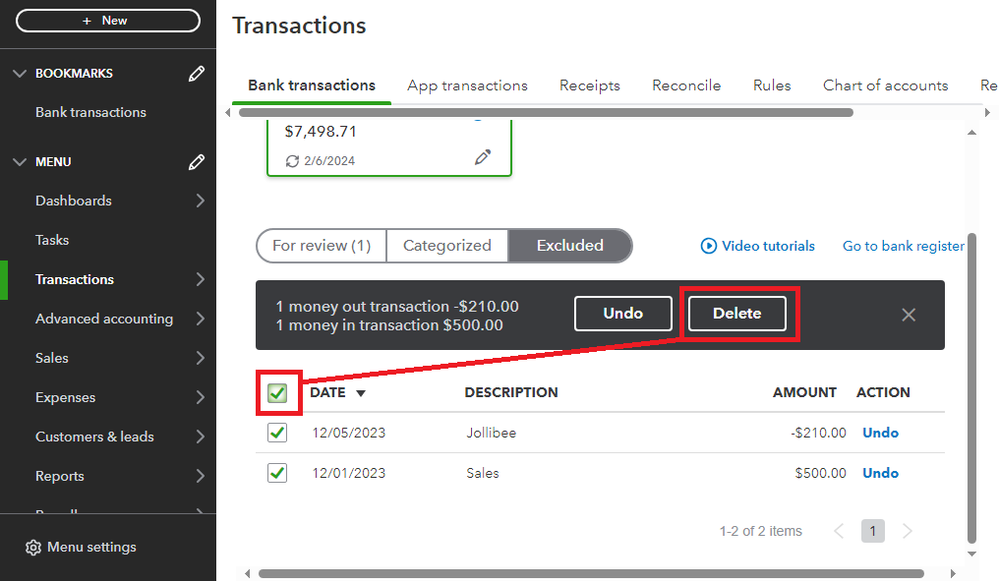Click the vertical scrollbar of transactions pane
This screenshot has height=581, width=999.
coord(972,389)
